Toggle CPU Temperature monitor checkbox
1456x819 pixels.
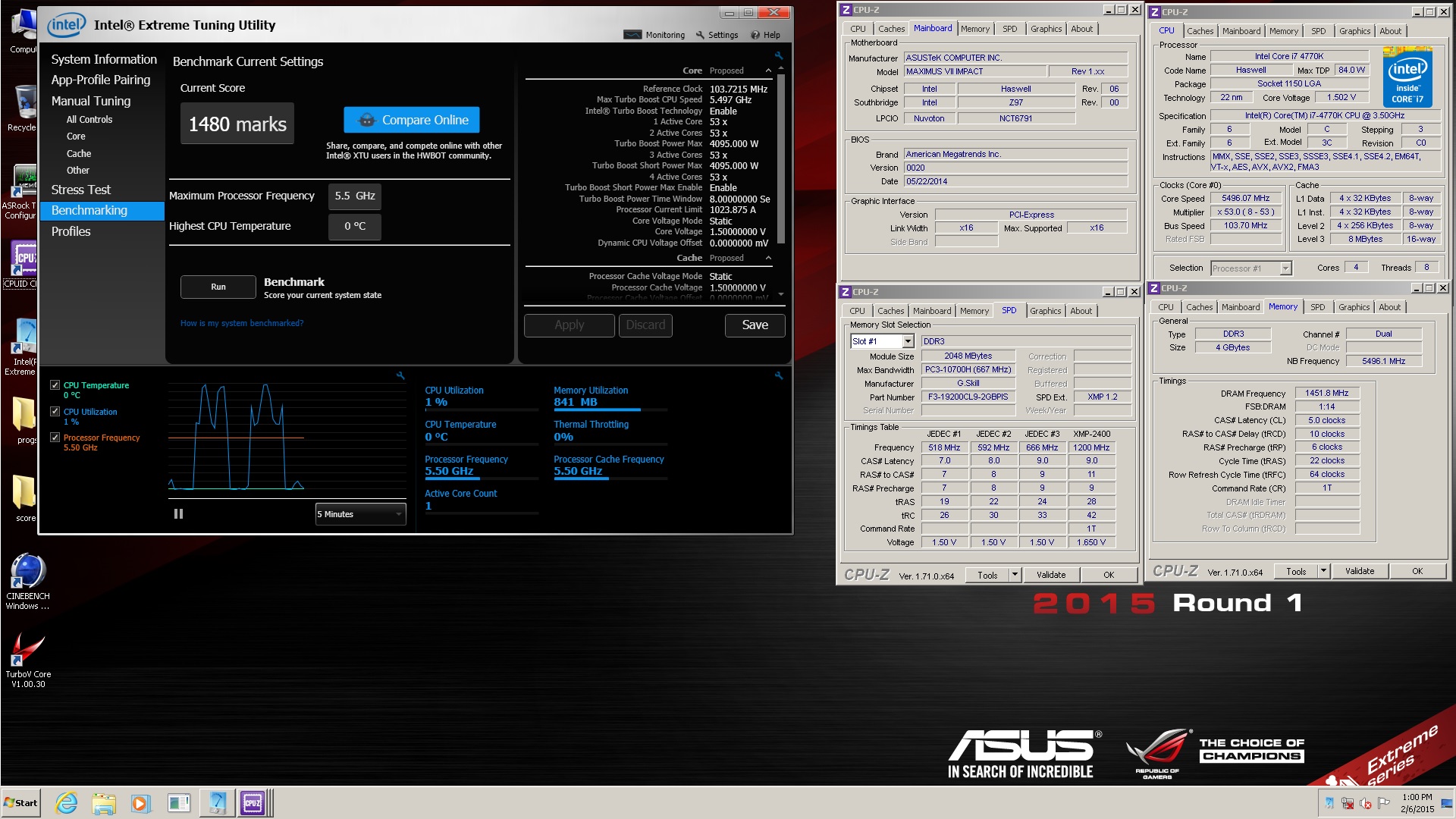tap(55, 385)
